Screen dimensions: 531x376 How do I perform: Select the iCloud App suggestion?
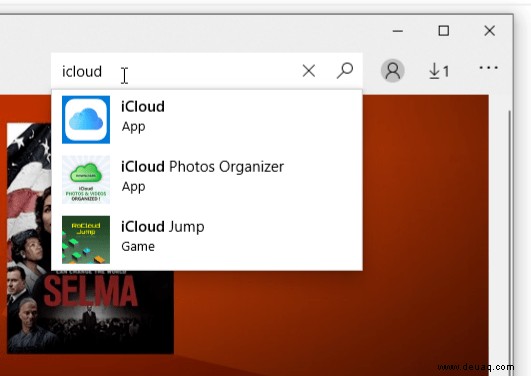coord(207,120)
